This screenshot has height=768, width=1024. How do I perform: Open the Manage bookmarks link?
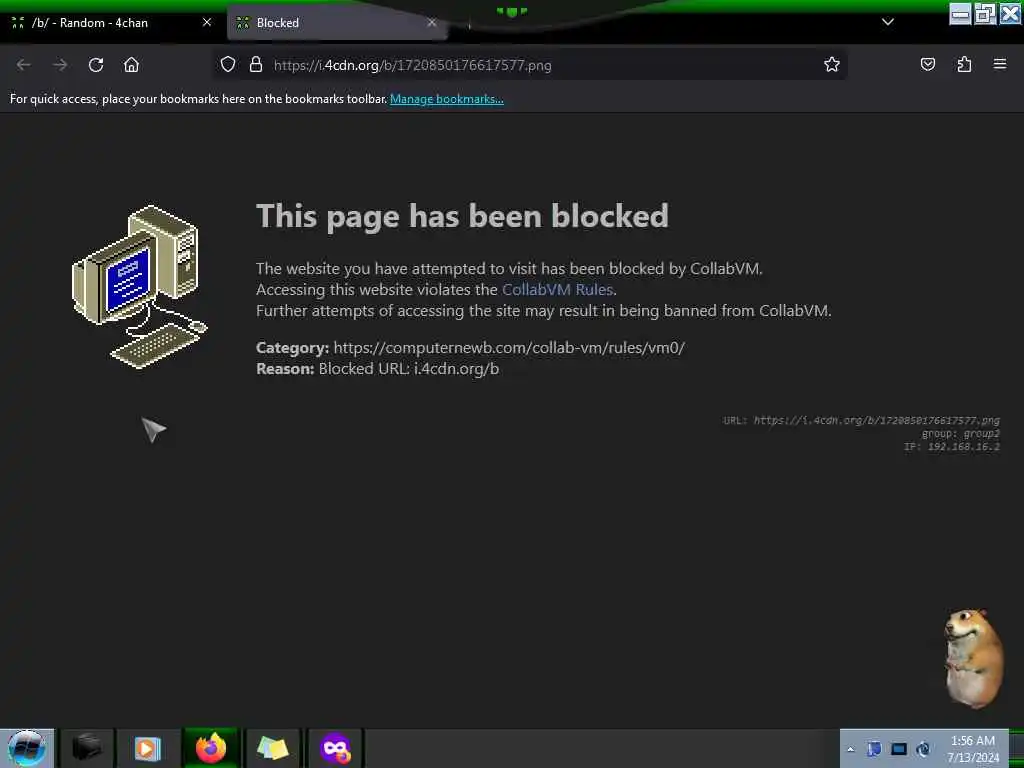447,99
